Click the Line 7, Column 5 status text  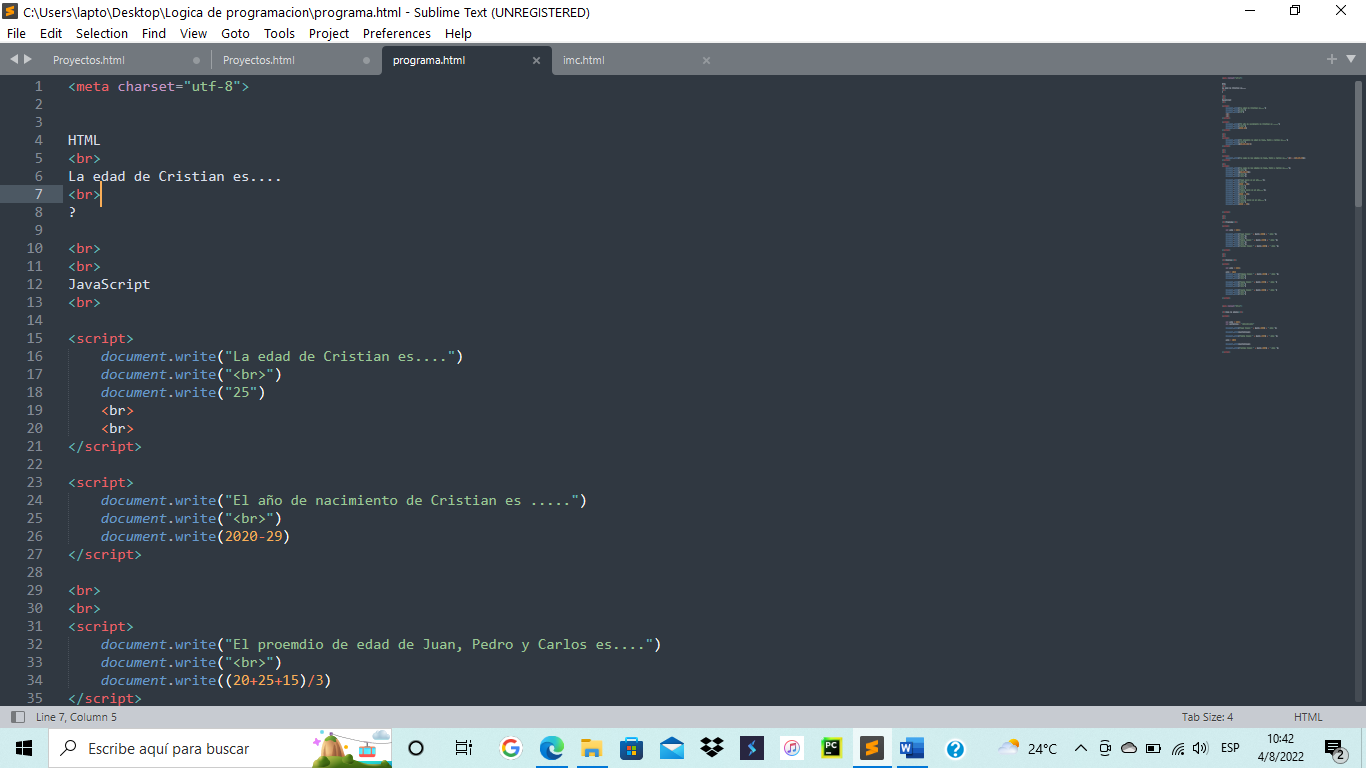(76, 717)
